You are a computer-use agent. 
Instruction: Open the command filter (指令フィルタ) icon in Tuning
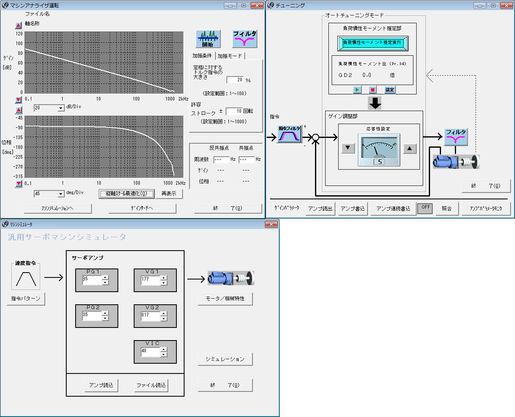coord(290,134)
